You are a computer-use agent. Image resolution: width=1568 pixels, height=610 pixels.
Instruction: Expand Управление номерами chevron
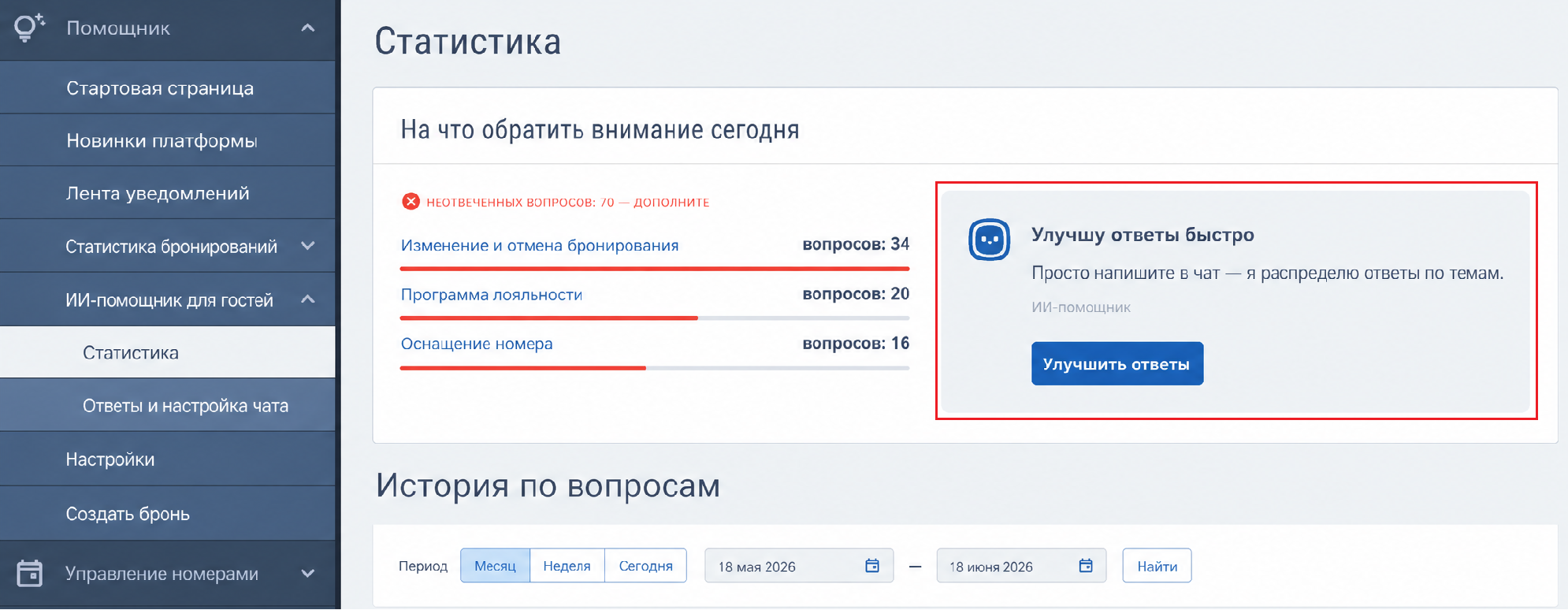coord(308,574)
